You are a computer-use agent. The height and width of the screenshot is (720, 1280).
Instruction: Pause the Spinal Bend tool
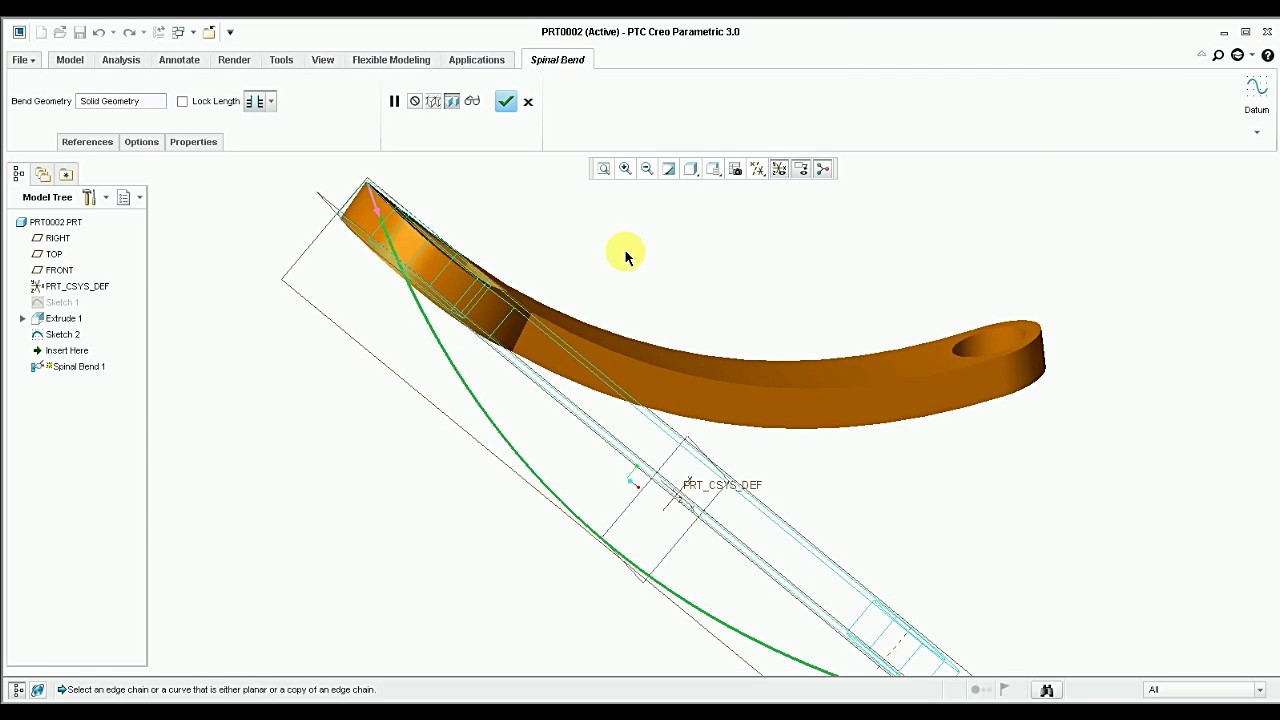[x=394, y=101]
